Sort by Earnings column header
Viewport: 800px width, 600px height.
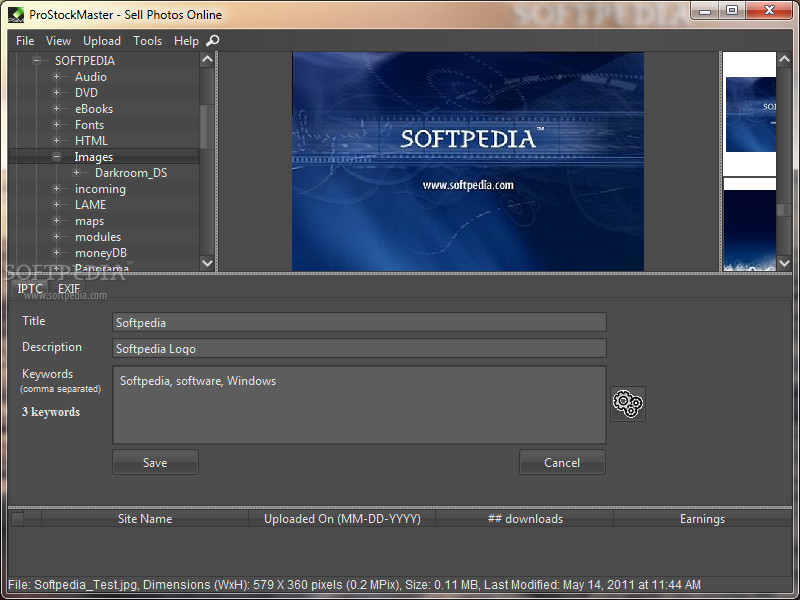pyautogui.click(x=702, y=519)
